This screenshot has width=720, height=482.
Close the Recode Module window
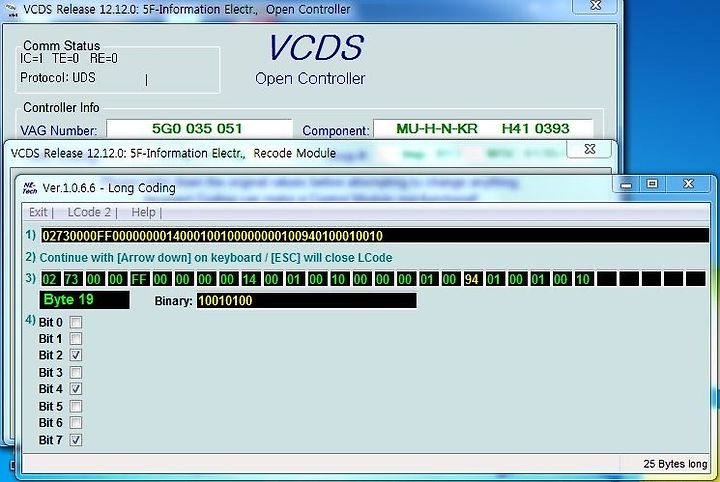[x=590, y=149]
